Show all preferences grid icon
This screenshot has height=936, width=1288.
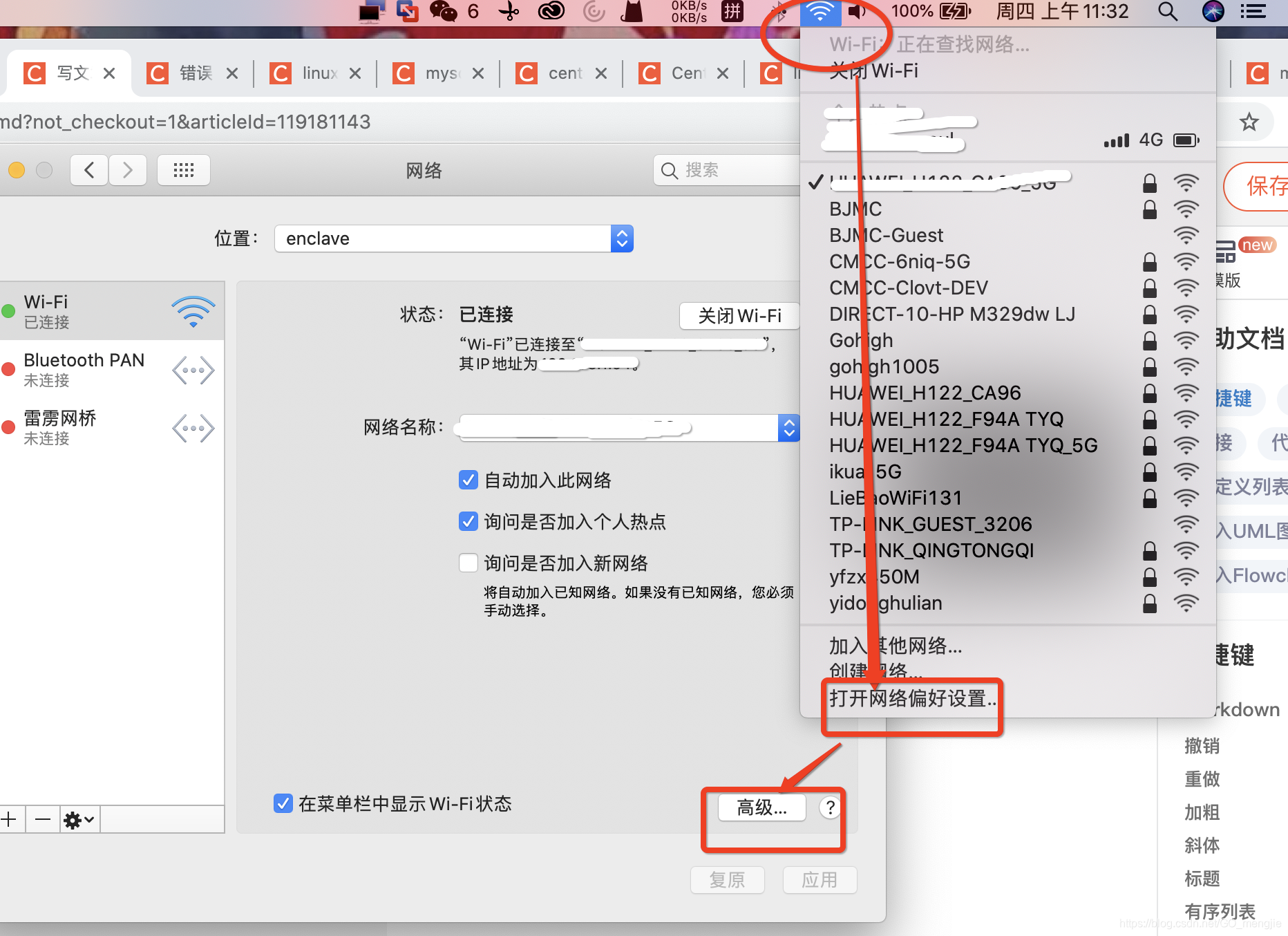click(184, 170)
